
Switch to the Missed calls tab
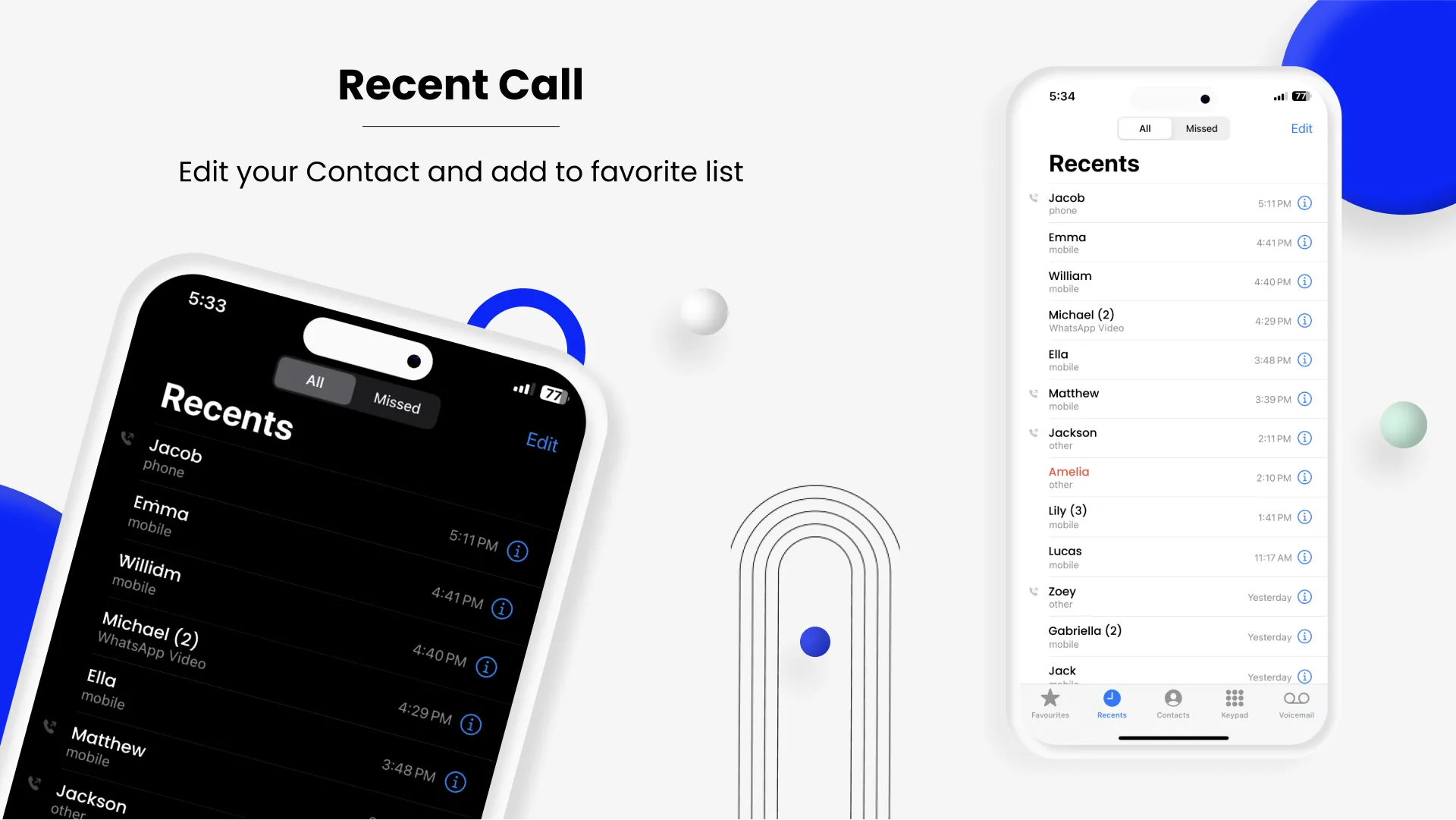[x=1201, y=128]
